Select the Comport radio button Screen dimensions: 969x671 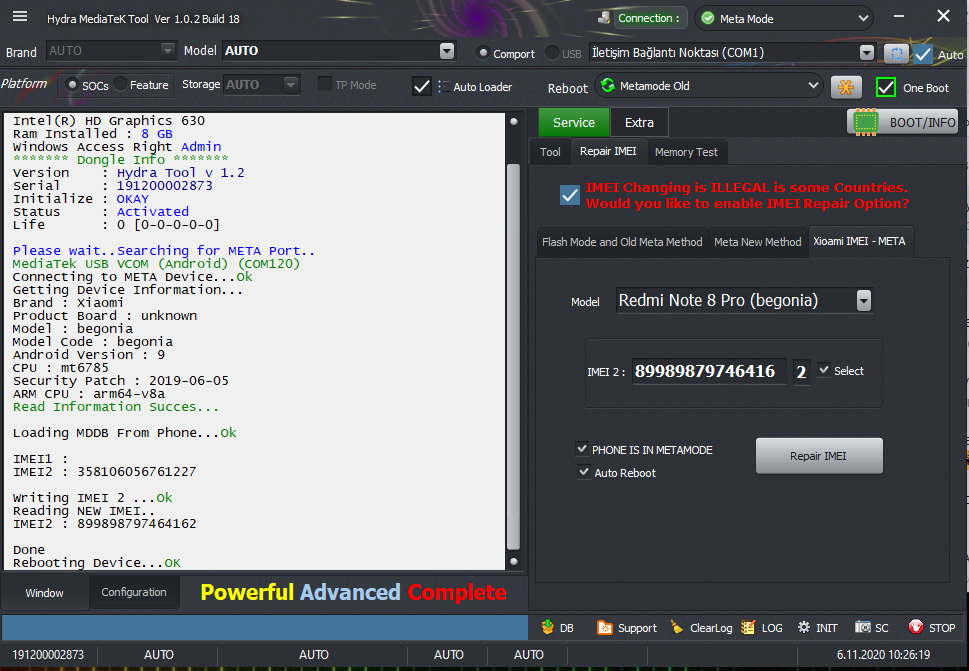[x=483, y=53]
